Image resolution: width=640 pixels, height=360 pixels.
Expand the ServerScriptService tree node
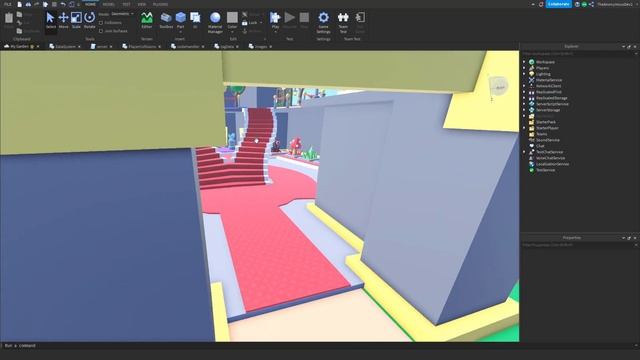click(524, 104)
